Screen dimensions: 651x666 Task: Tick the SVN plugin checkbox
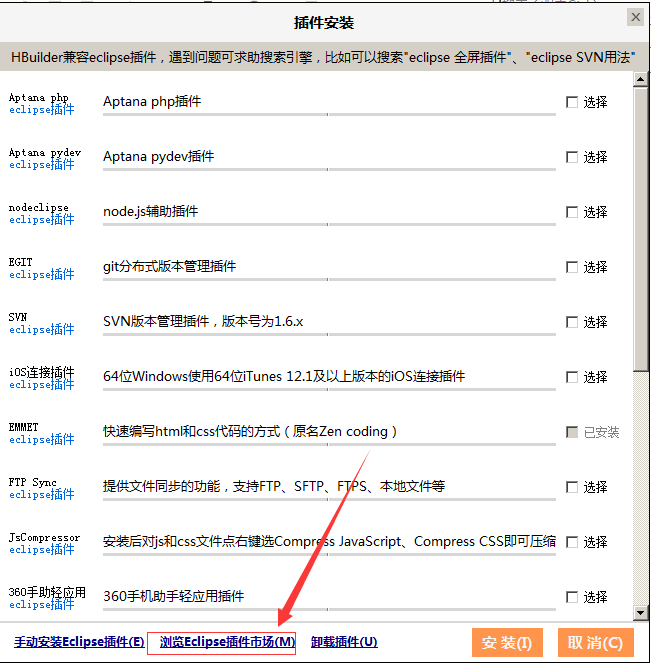(572, 322)
